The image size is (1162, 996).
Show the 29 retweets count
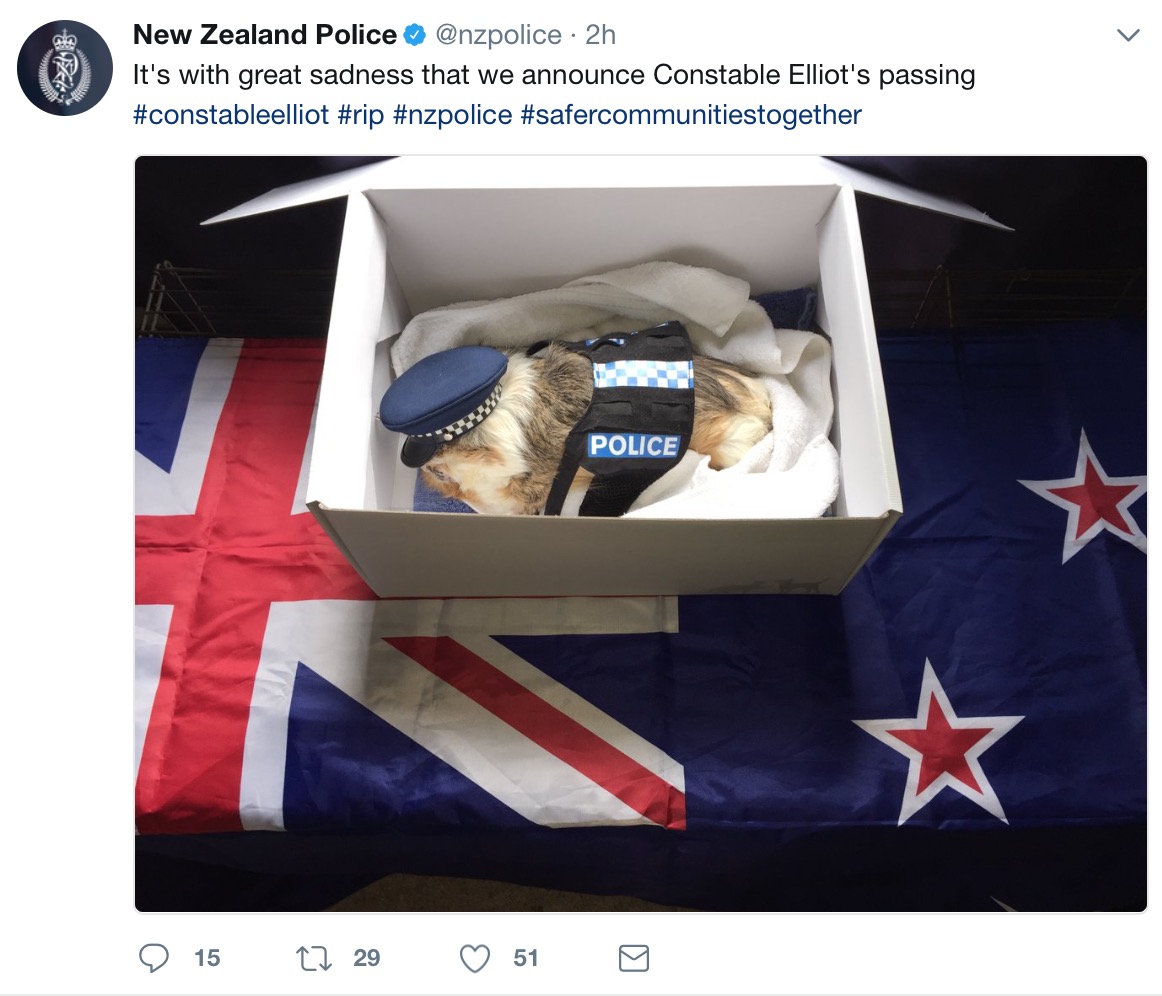367,958
